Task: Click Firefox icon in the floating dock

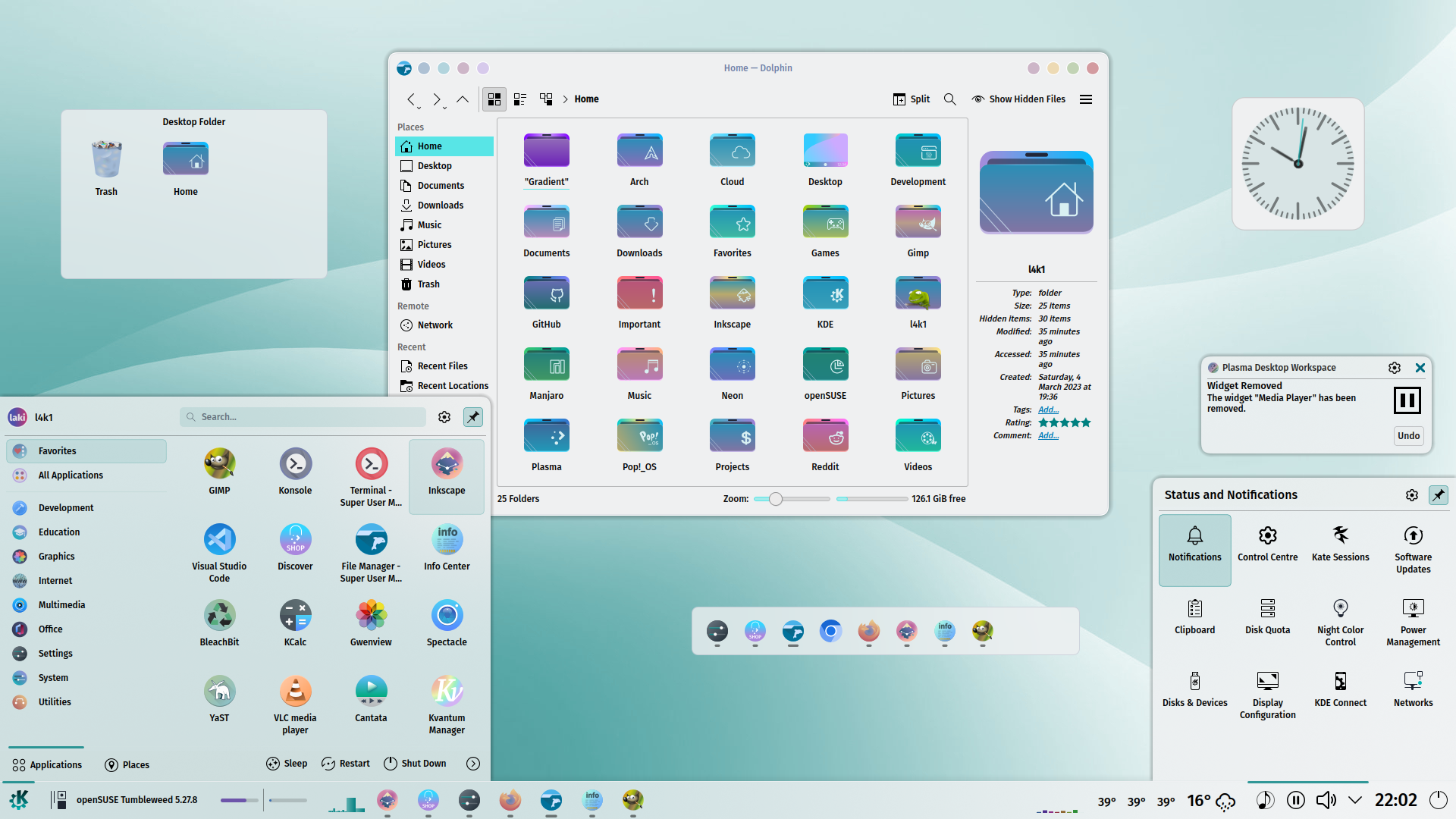Action: coord(868,631)
